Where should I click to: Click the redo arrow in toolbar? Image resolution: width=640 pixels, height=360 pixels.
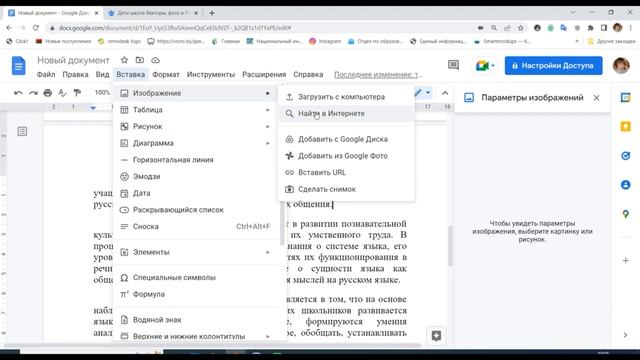click(x=33, y=93)
